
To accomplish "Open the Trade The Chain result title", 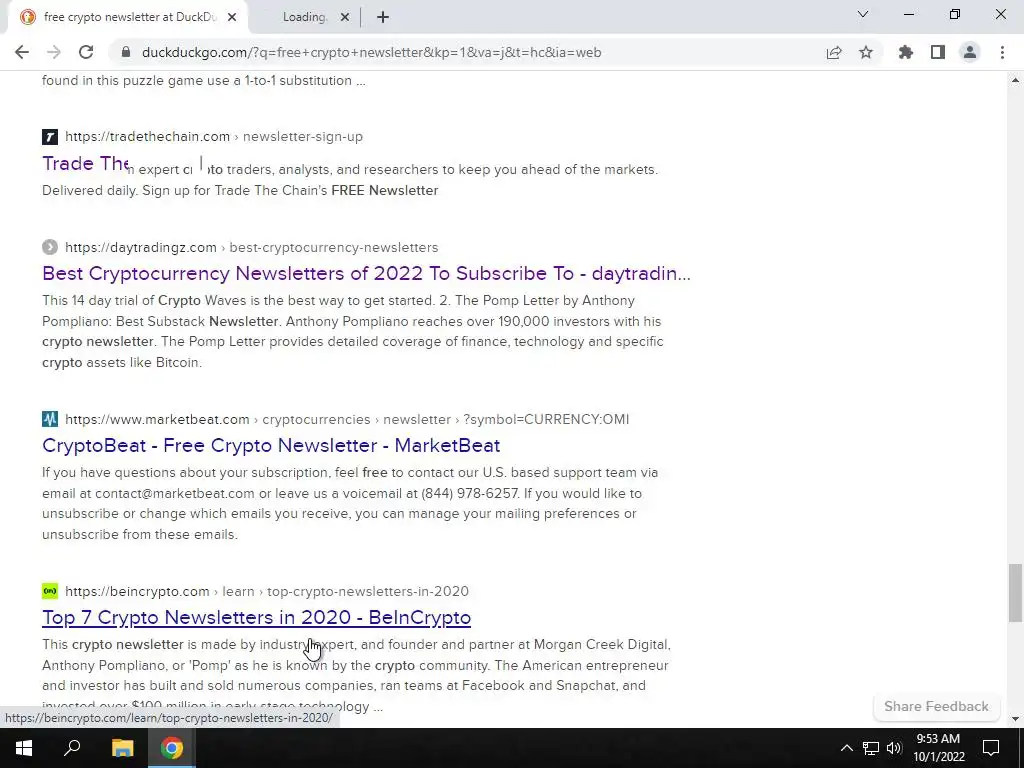I will pyautogui.click(x=86, y=163).
